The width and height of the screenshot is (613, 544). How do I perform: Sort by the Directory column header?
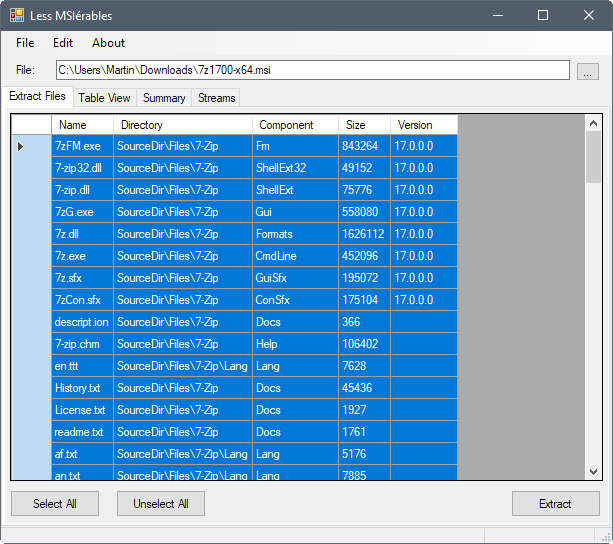tap(183, 125)
